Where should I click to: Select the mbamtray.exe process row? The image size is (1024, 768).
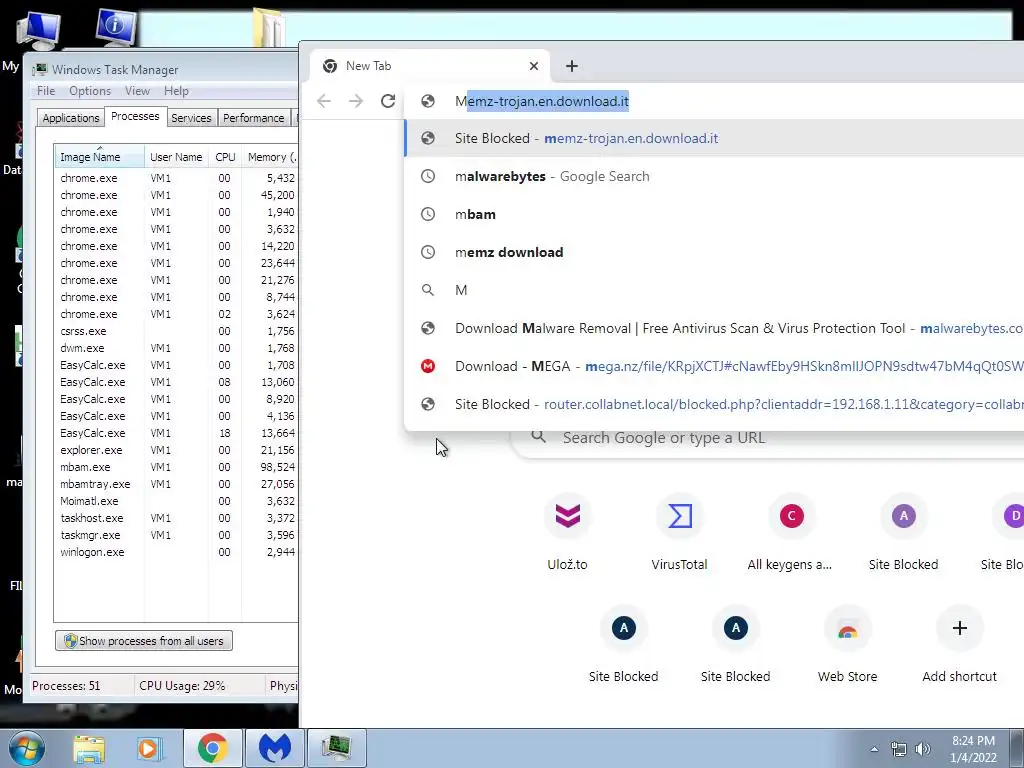[176, 484]
